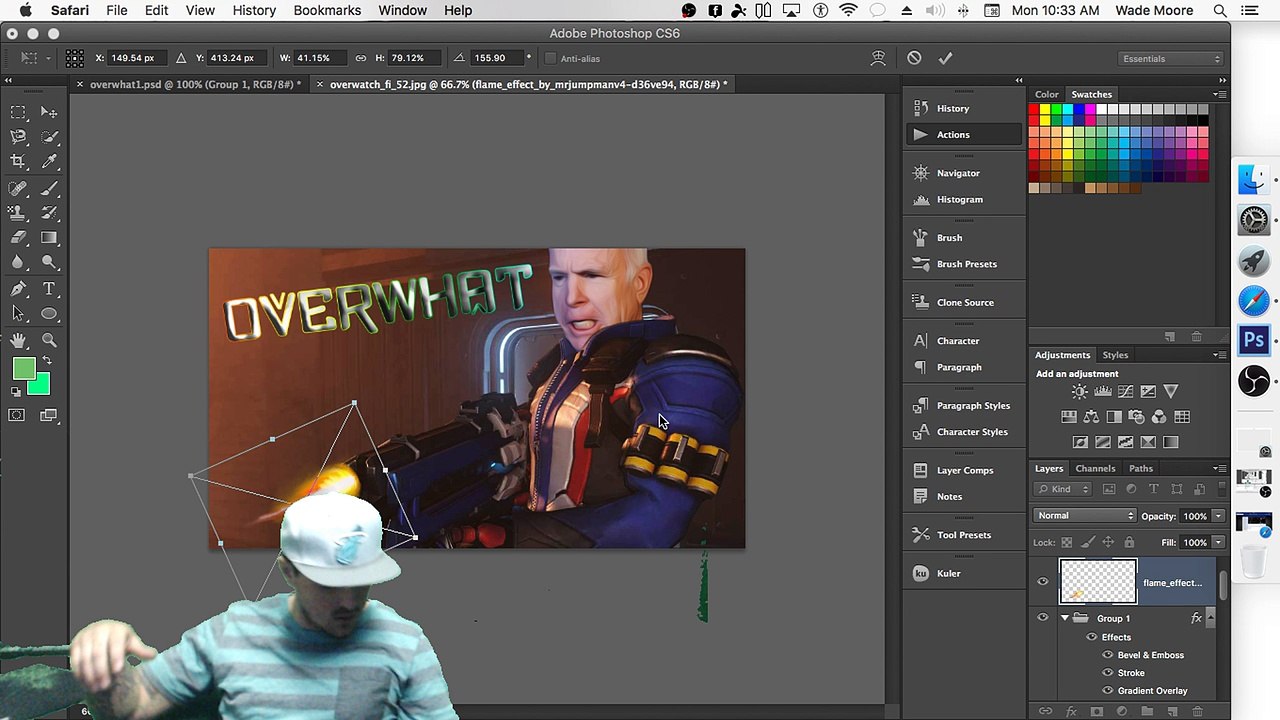Select the Hand tool
Image resolution: width=1280 pixels, height=720 pixels.
pos(18,341)
